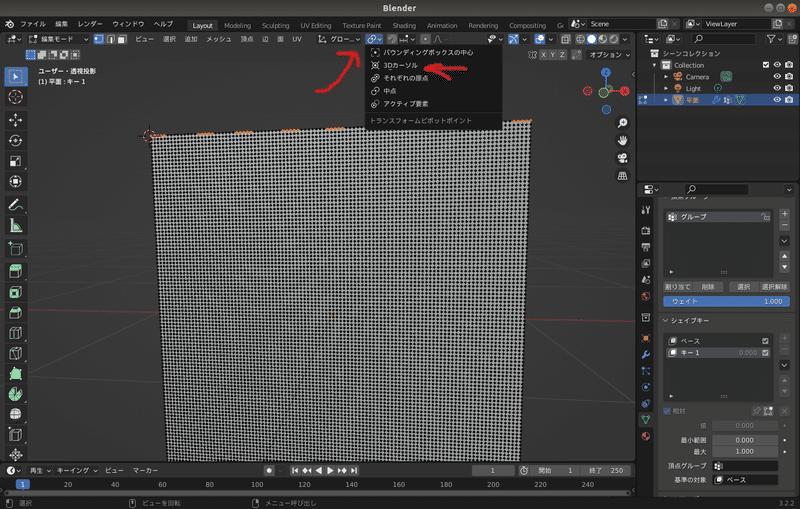Adjust 最小範囲 min value field
Screen dimensions: 800x509
pos(745,440)
